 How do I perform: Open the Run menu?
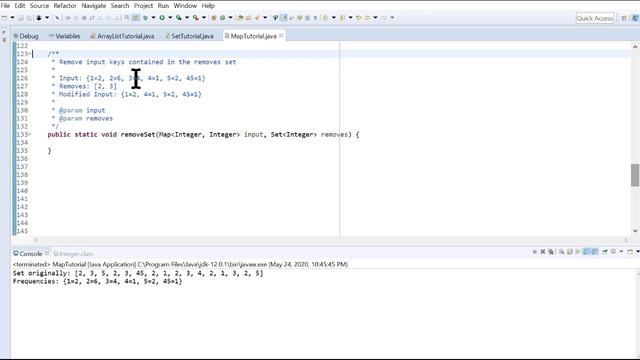(163, 6)
